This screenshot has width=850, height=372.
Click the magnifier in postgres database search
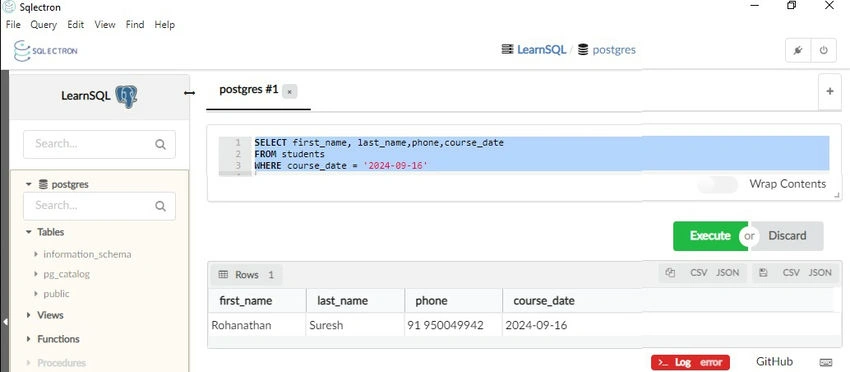(160, 206)
